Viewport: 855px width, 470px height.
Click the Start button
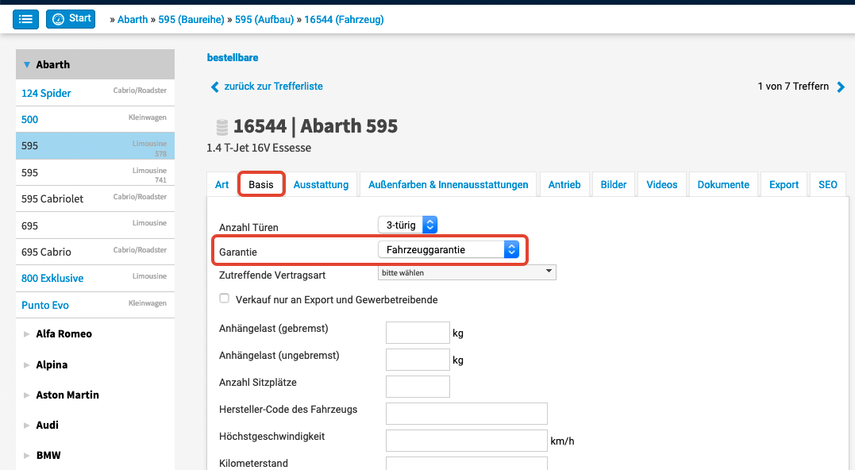(70, 19)
